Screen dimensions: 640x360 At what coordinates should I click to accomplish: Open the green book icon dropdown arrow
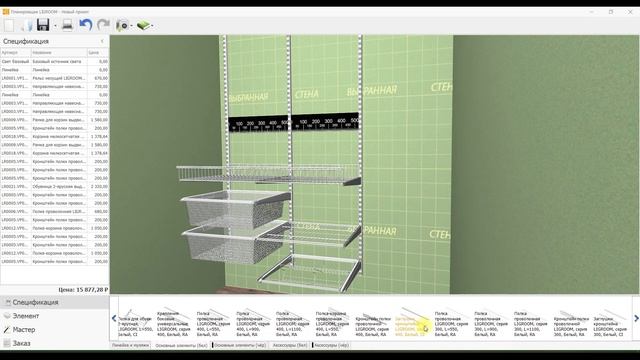pos(152,26)
